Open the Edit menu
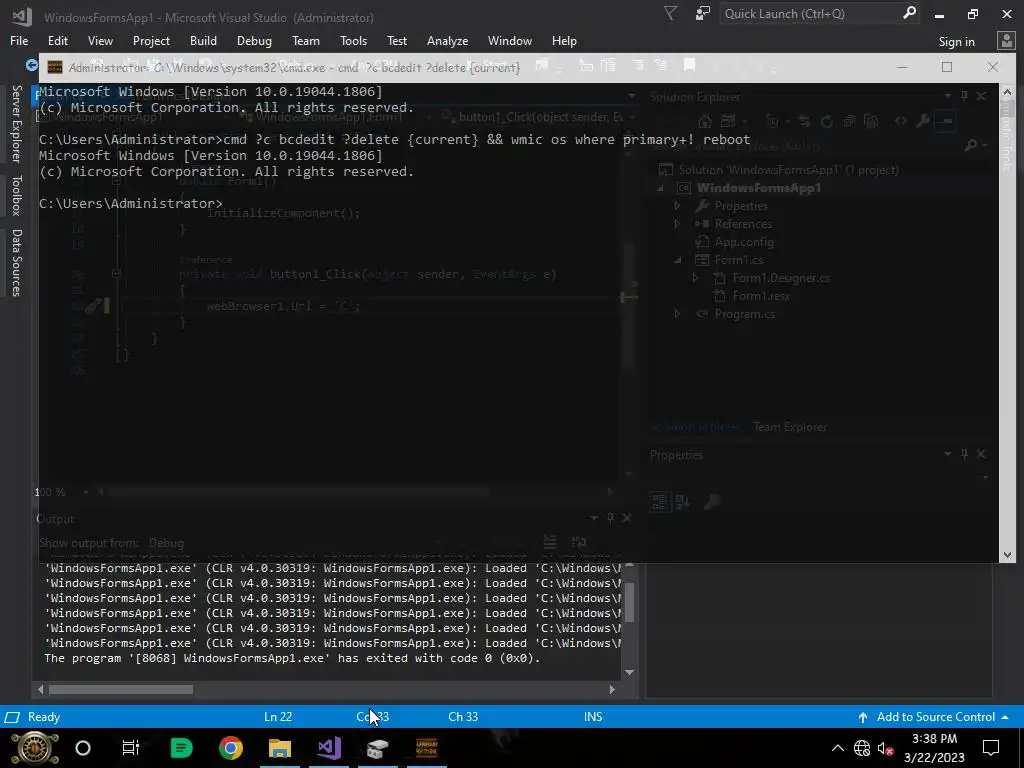 (57, 40)
